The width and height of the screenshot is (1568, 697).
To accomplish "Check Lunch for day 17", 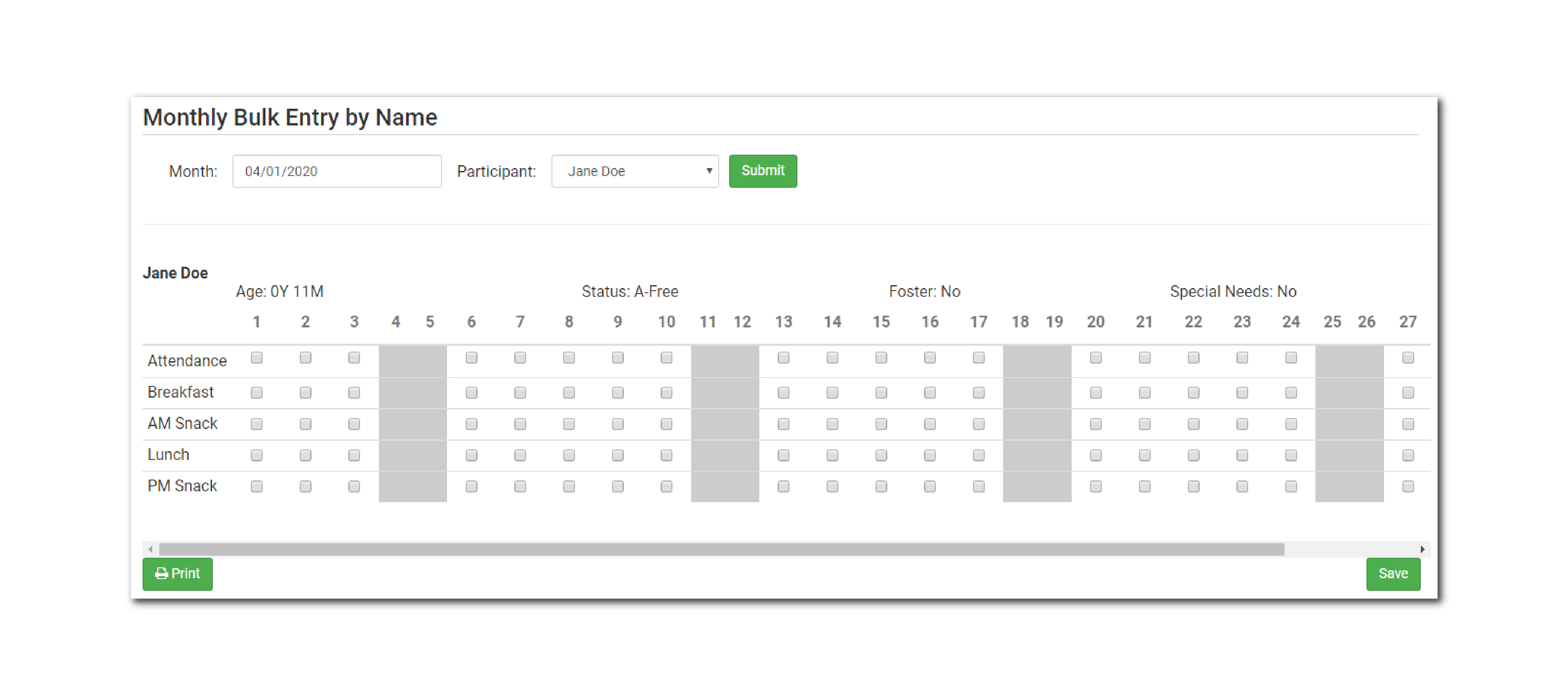I will click(x=979, y=455).
